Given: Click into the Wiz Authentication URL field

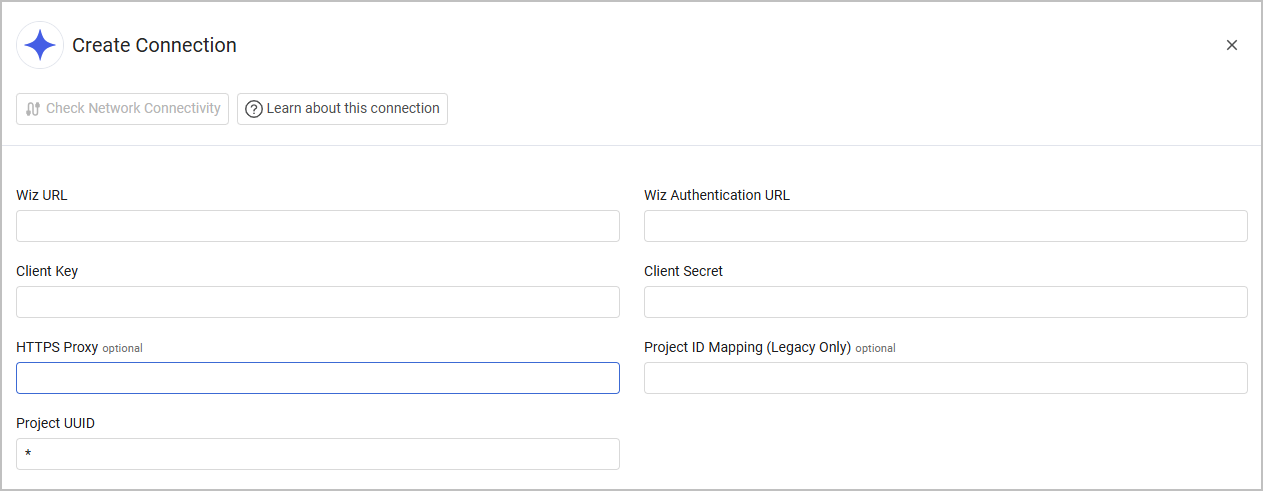Looking at the screenshot, I should click(945, 226).
